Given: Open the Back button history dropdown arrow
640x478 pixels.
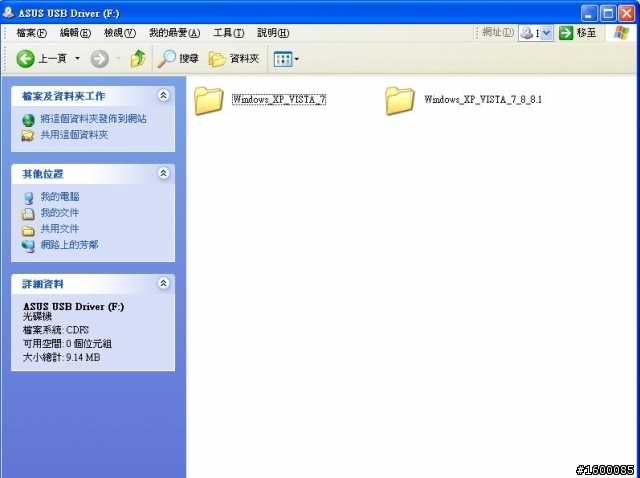Looking at the screenshot, I should click(x=77, y=59).
